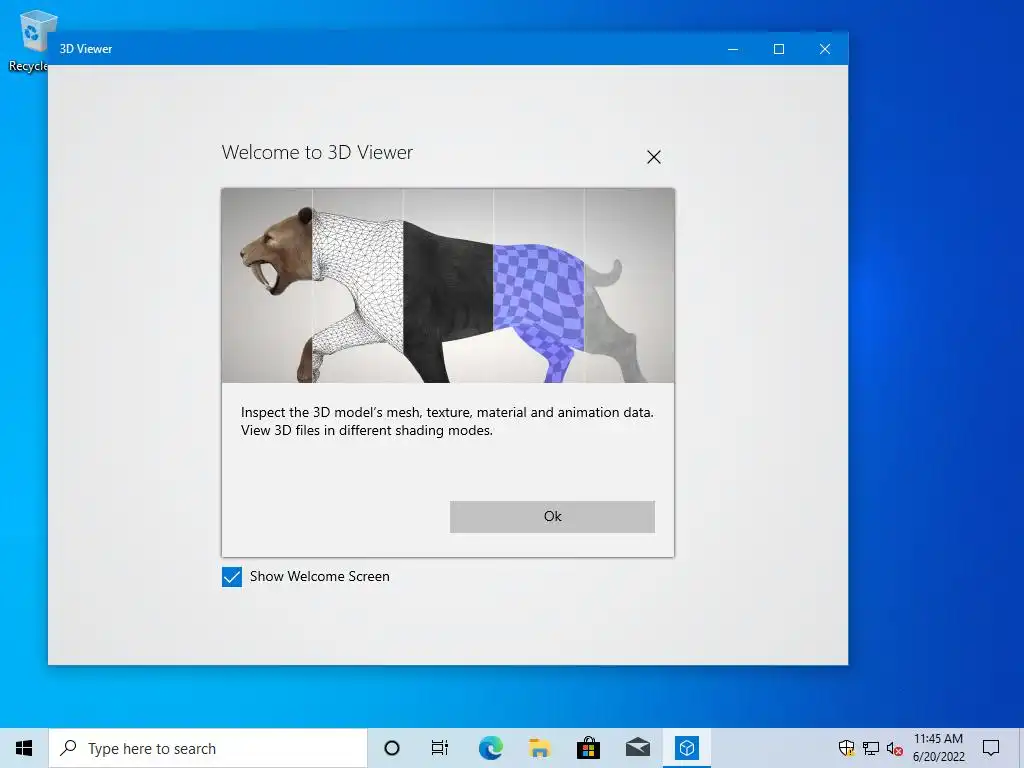Open the Mail app from taskbar
This screenshot has width=1024, height=768.
click(x=637, y=748)
